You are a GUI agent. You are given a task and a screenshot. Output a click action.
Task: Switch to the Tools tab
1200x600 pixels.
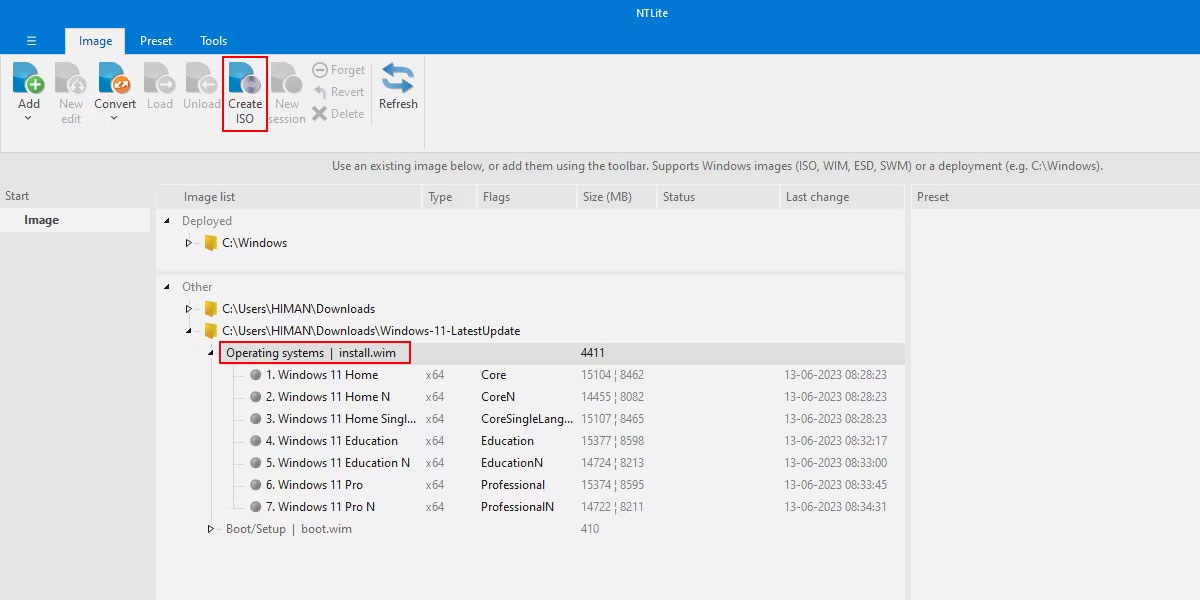click(x=213, y=41)
